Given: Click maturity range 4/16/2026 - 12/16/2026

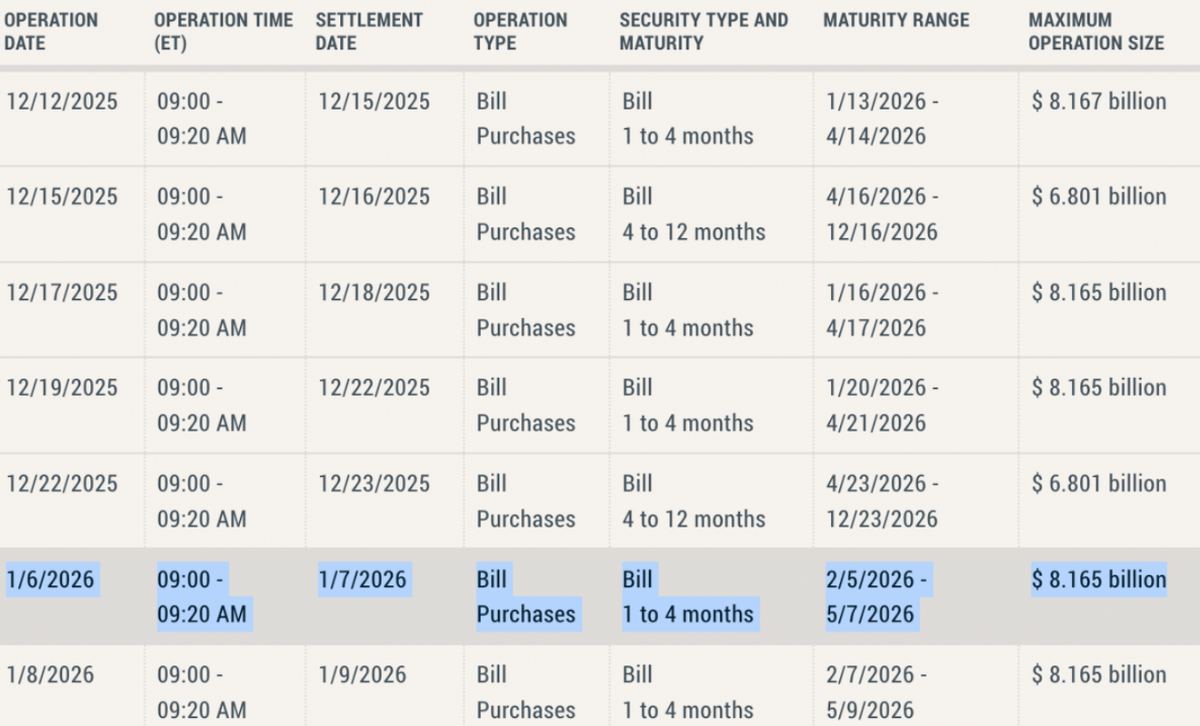Looking at the screenshot, I should [x=881, y=214].
